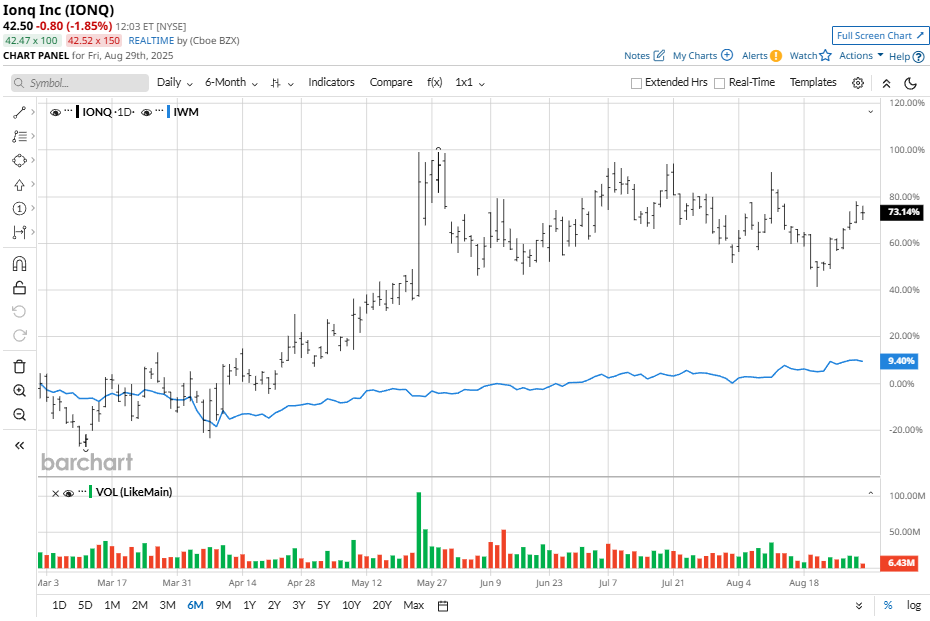Add to My Charts
930x621 pixels.
tap(703, 56)
